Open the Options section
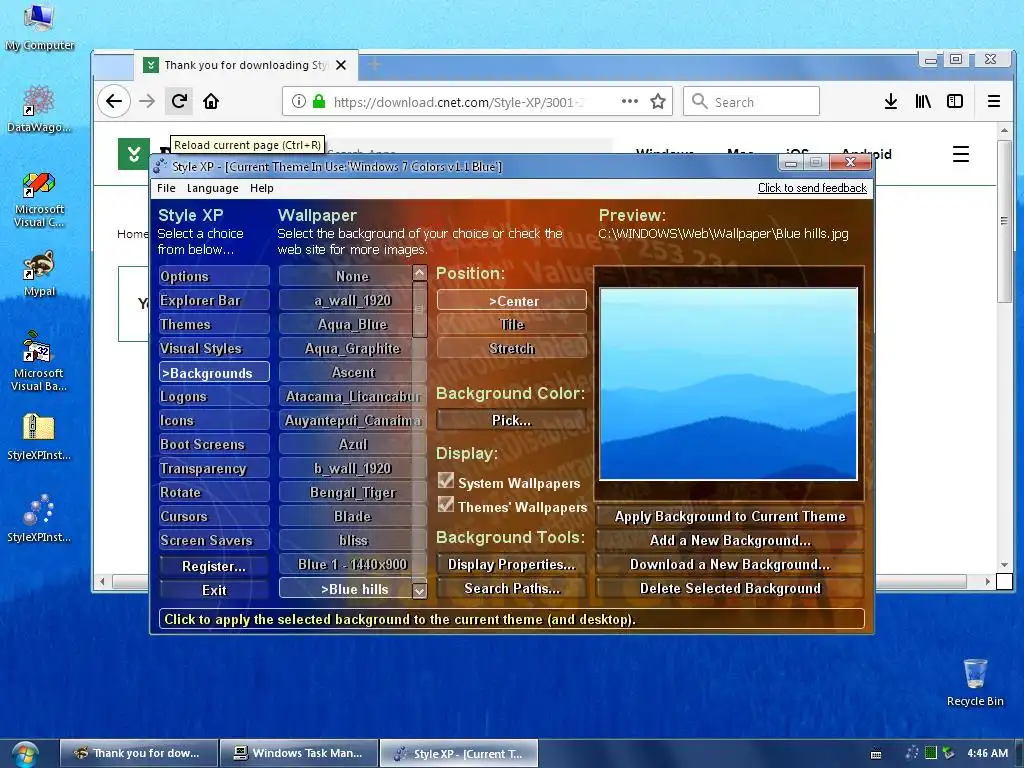The image size is (1024, 768). [x=214, y=276]
